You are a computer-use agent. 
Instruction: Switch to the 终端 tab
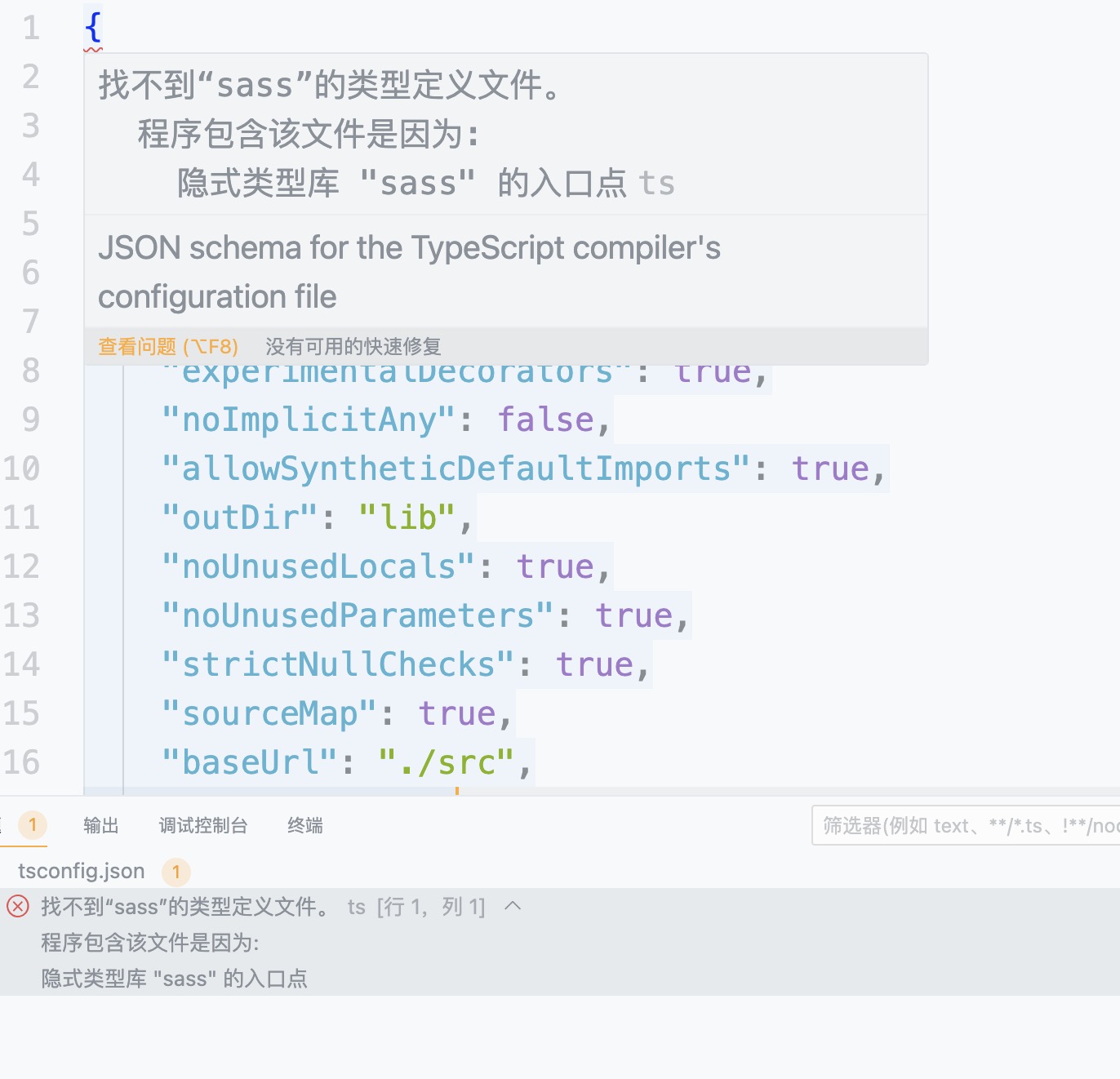coord(305,825)
